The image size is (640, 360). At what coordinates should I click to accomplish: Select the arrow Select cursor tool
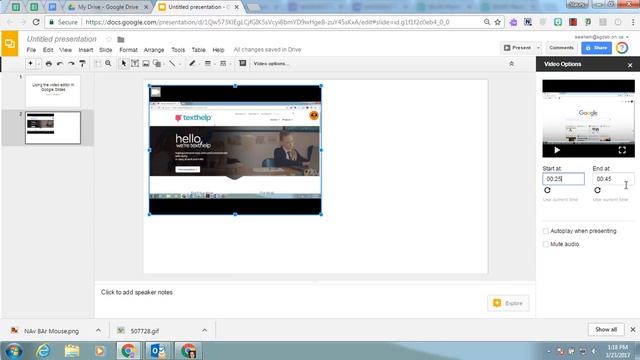pos(124,64)
